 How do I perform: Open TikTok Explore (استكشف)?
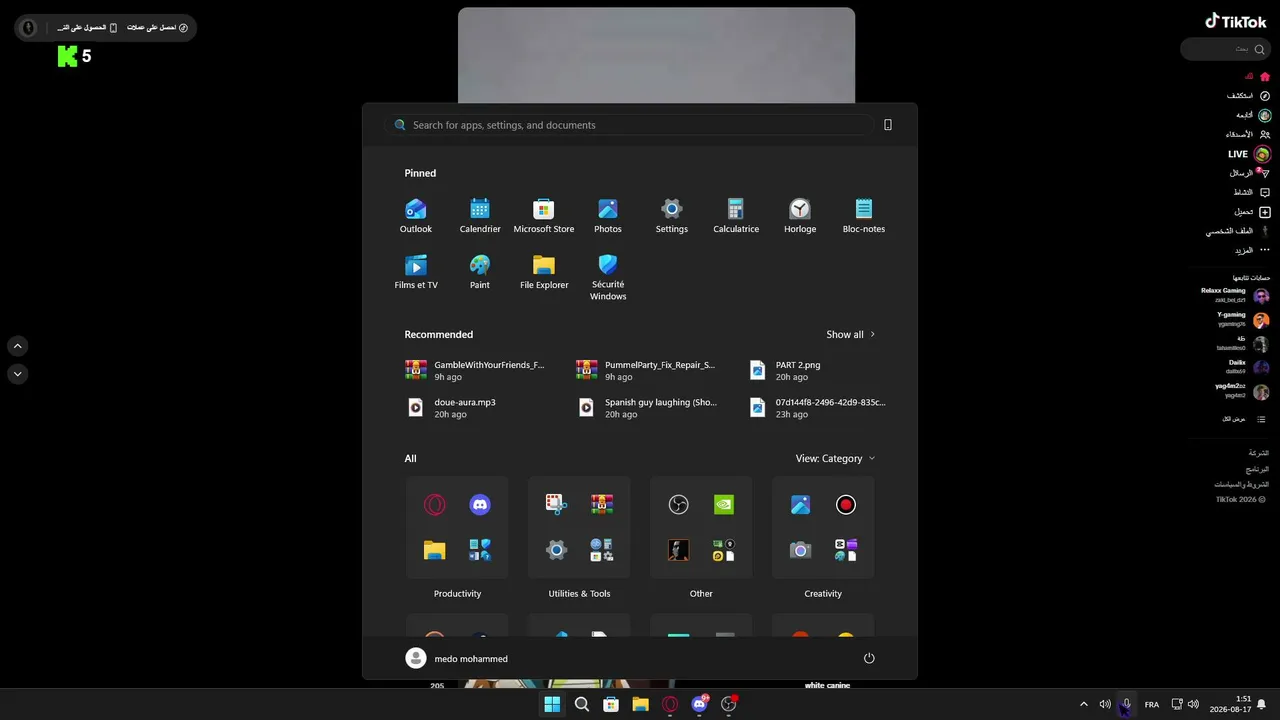[x=1248, y=96]
